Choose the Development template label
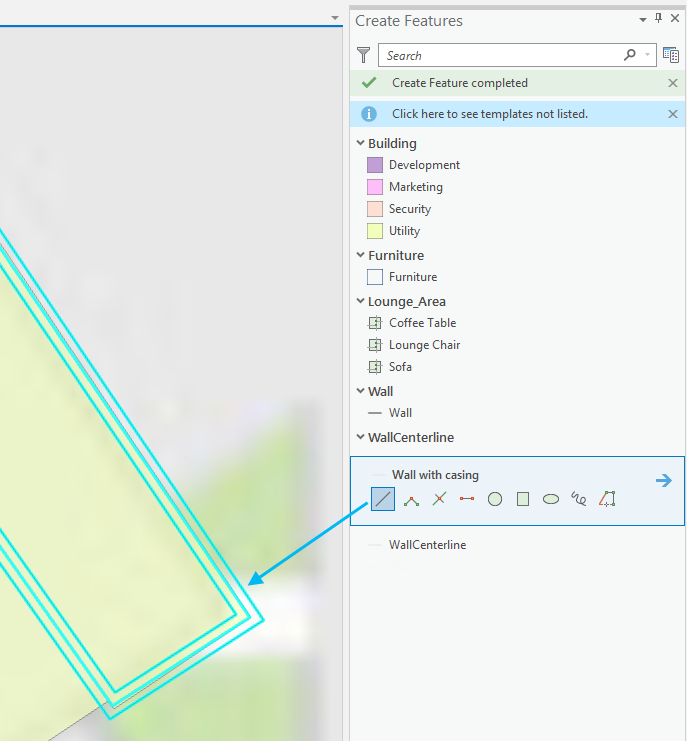687x741 pixels. (424, 165)
